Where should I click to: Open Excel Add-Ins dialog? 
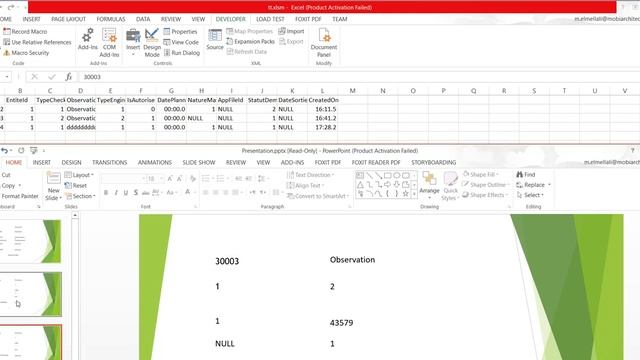(87, 39)
